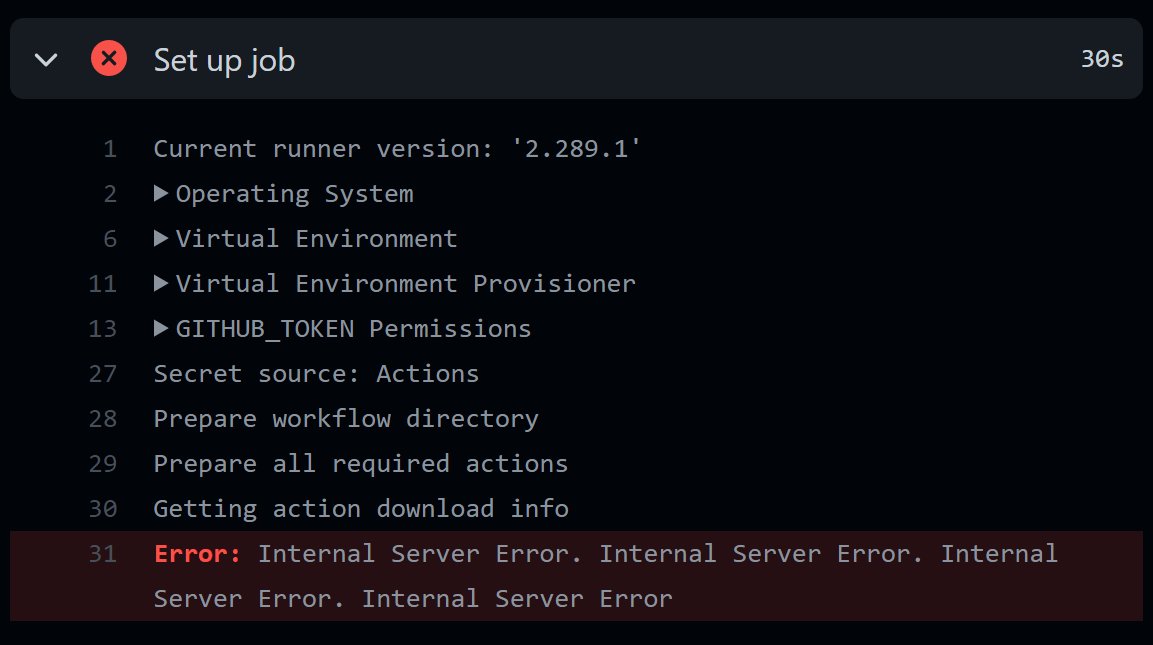
Task: Click the red 'Error:' label
Action: [198, 554]
